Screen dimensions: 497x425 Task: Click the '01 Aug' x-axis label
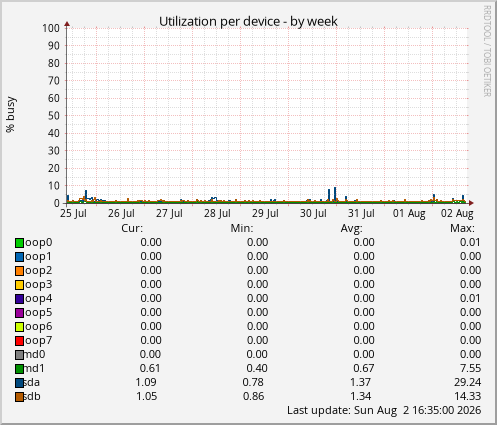(x=409, y=213)
